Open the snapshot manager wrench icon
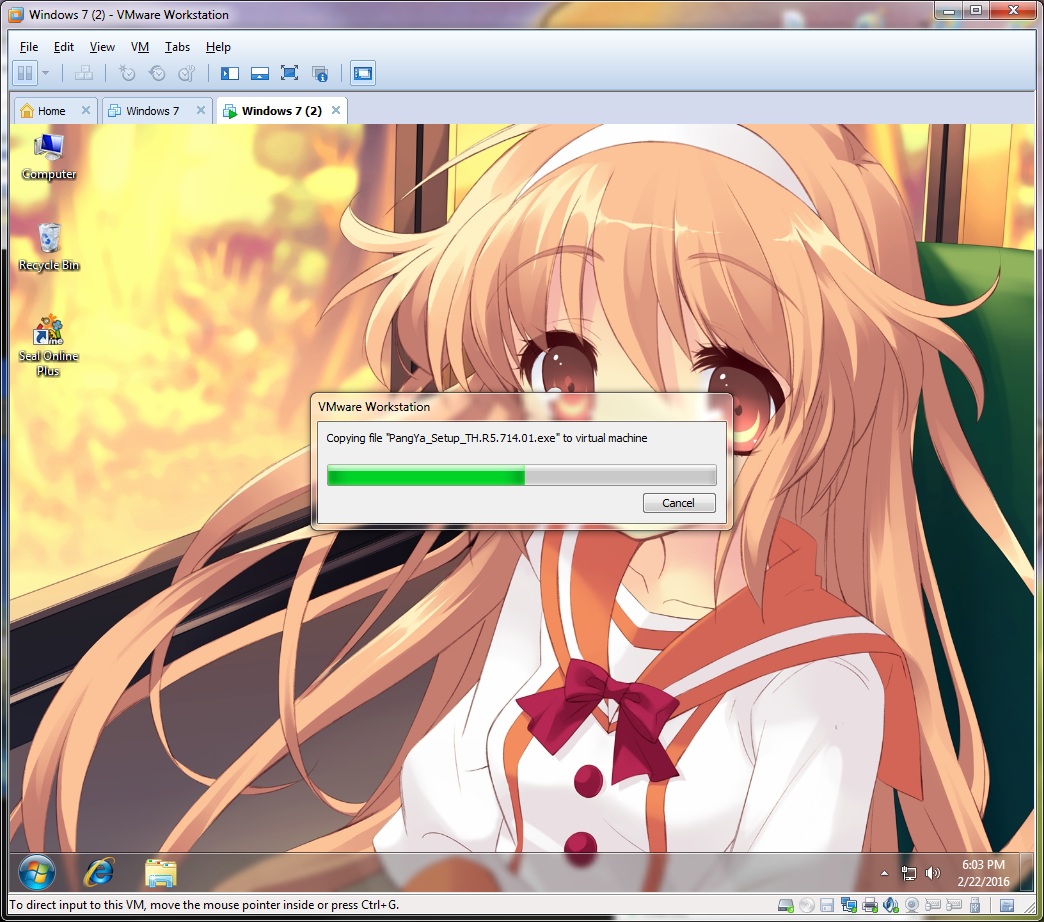Screen dimensions: 1044x922 pyautogui.click(x=187, y=73)
